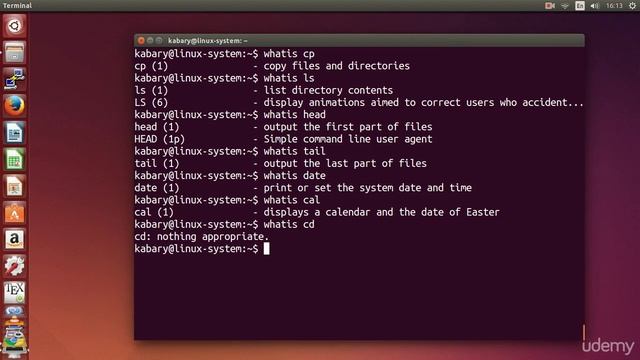640x360 pixels.
Task: Maximize the terminal window
Action: pos(159,40)
